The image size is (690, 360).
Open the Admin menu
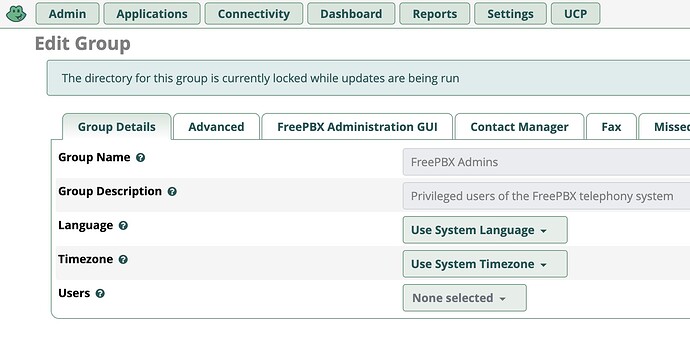pos(67,14)
